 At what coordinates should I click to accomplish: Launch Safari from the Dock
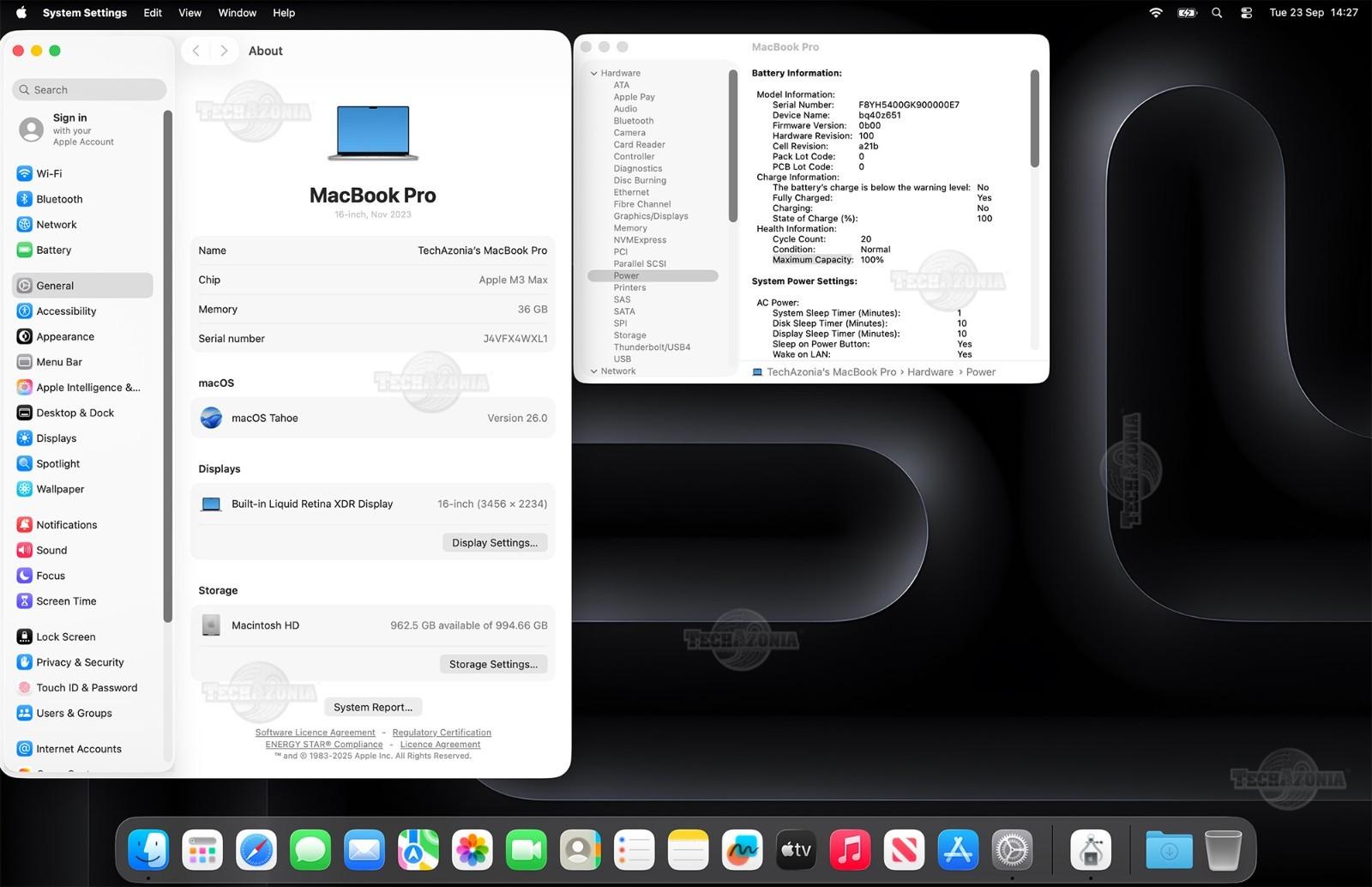coord(256,851)
